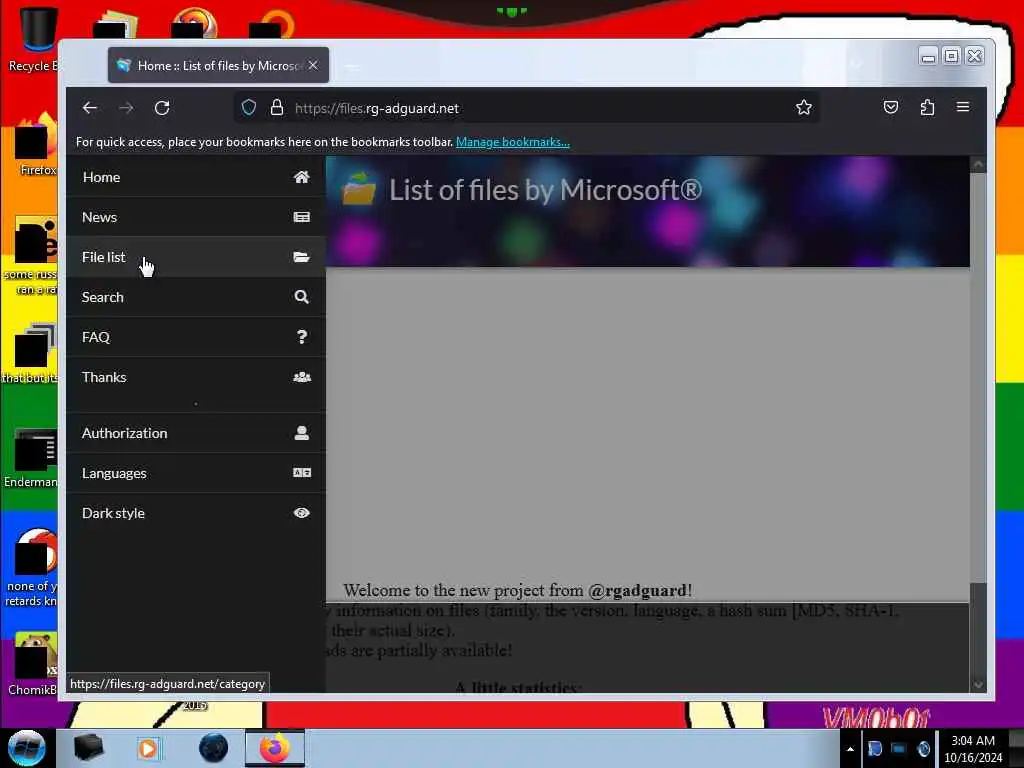This screenshot has height=768, width=1024.
Task: Select the Home browser tab
Action: (218, 65)
